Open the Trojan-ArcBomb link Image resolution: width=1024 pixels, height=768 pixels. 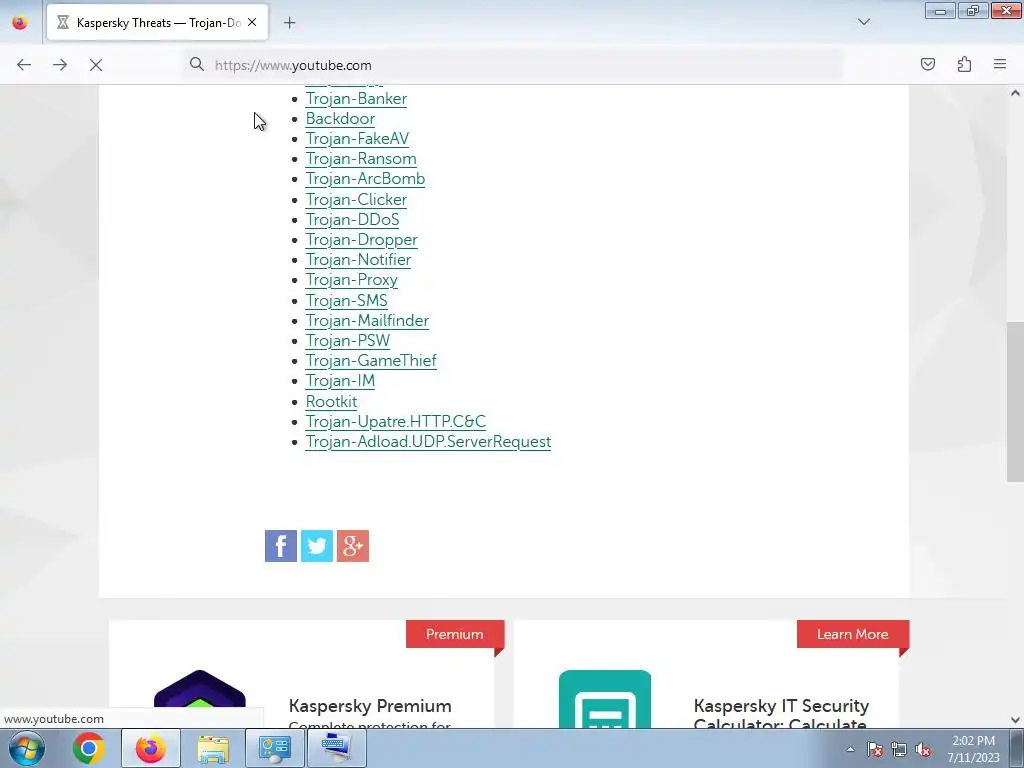tap(365, 179)
